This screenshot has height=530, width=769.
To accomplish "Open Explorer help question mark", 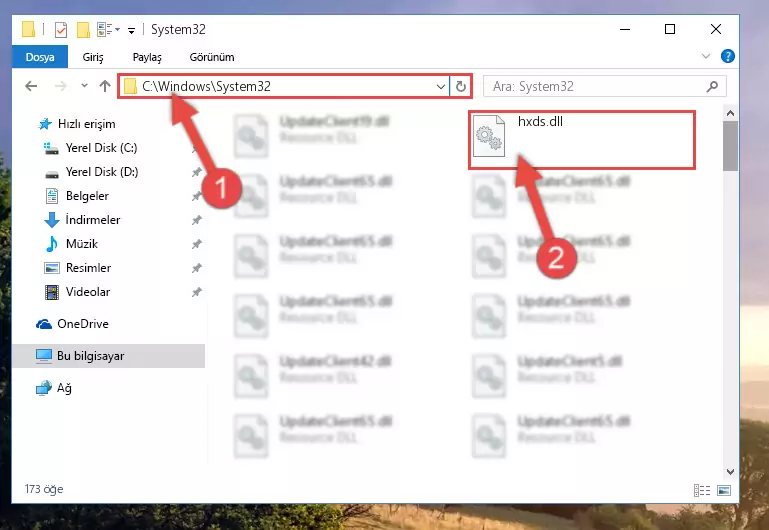I will point(727,56).
